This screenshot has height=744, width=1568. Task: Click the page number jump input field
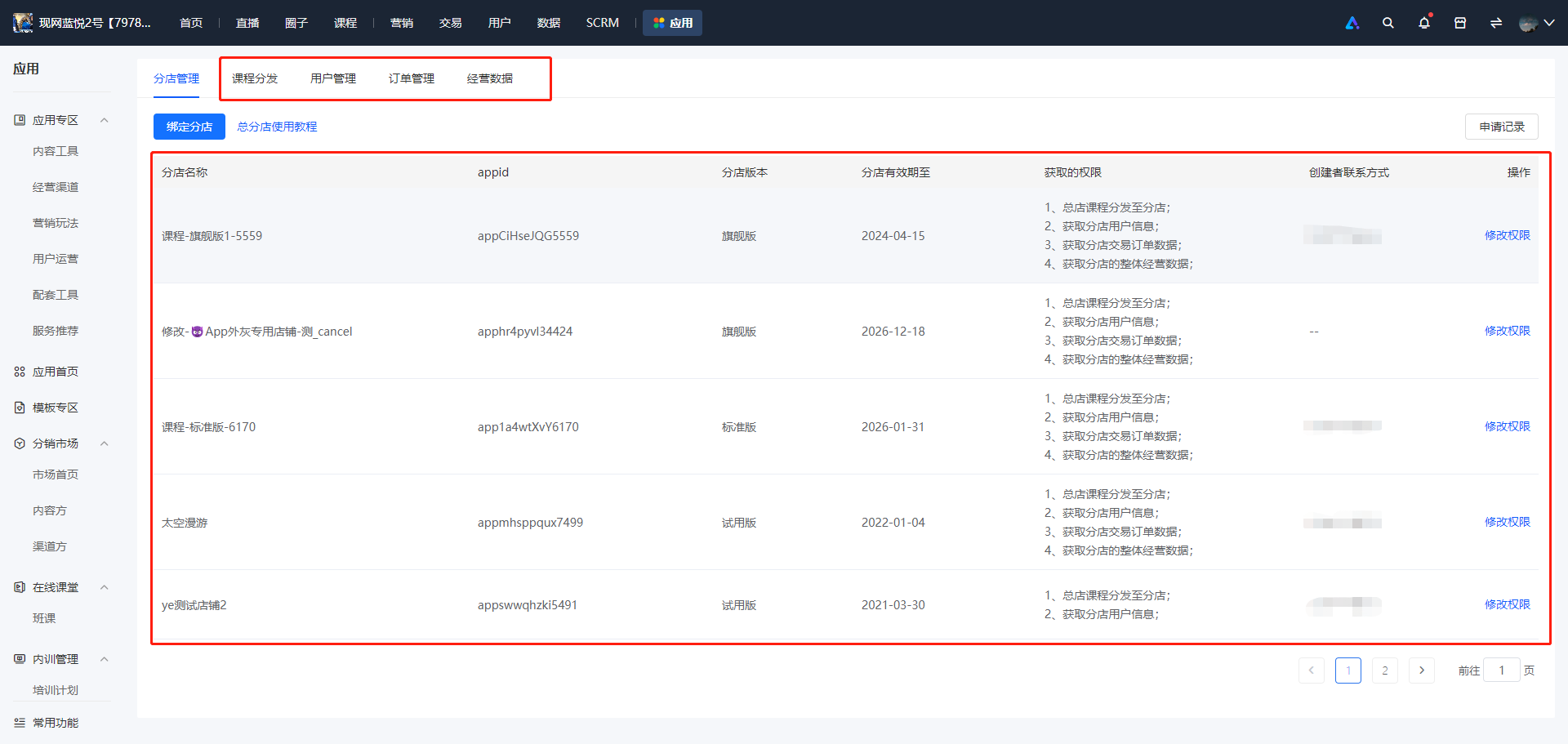pos(1501,670)
